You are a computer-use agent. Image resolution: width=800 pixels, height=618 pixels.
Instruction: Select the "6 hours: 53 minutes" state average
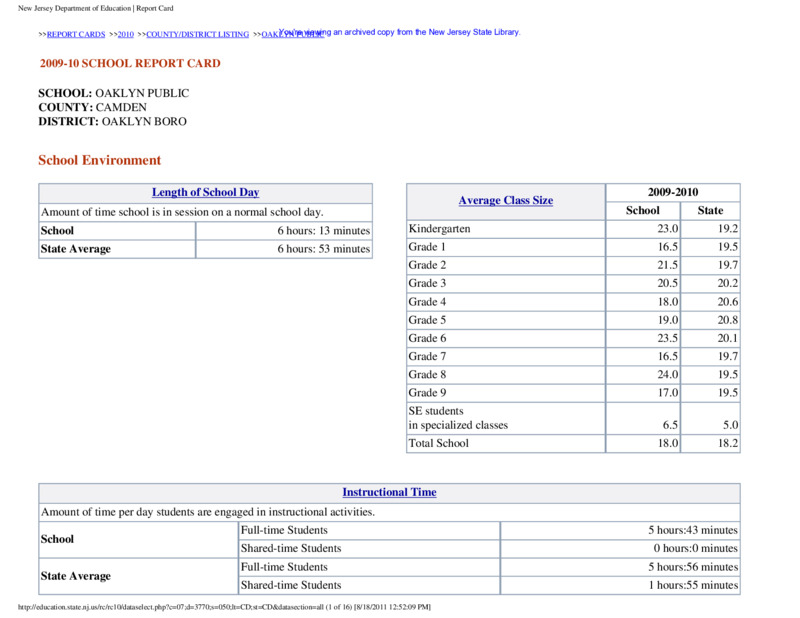(323, 249)
